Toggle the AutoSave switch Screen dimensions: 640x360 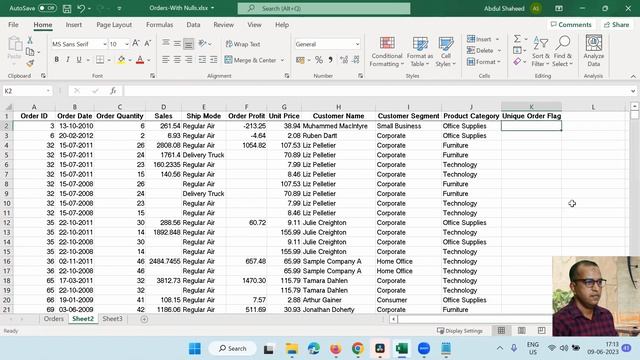tap(47, 8)
